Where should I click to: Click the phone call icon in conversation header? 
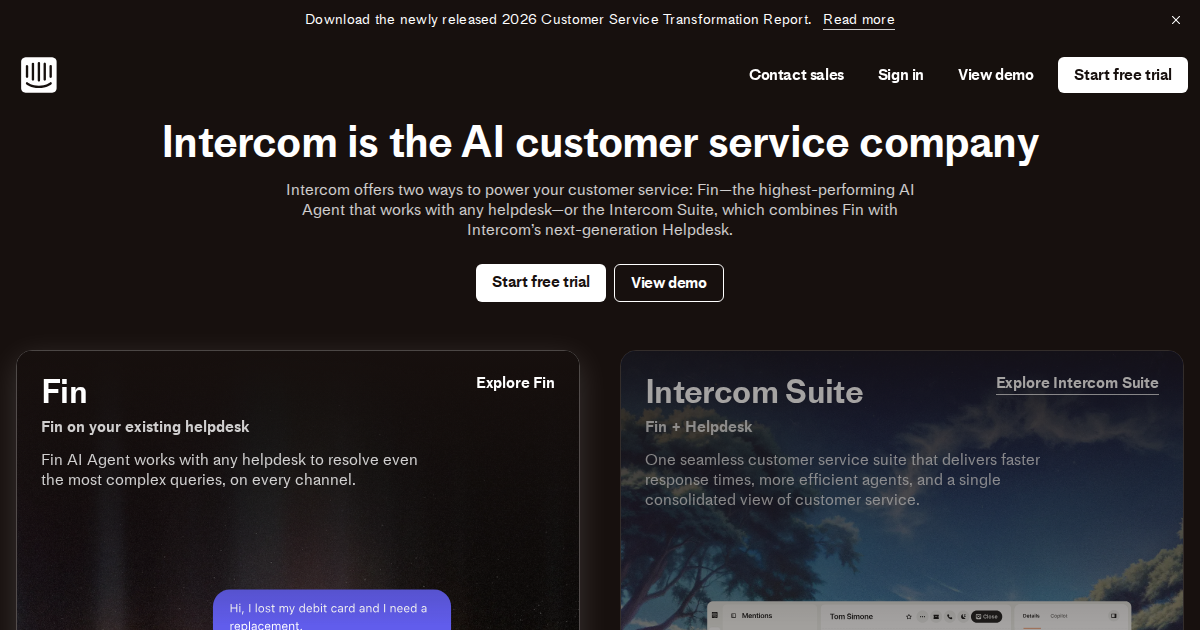point(950,616)
